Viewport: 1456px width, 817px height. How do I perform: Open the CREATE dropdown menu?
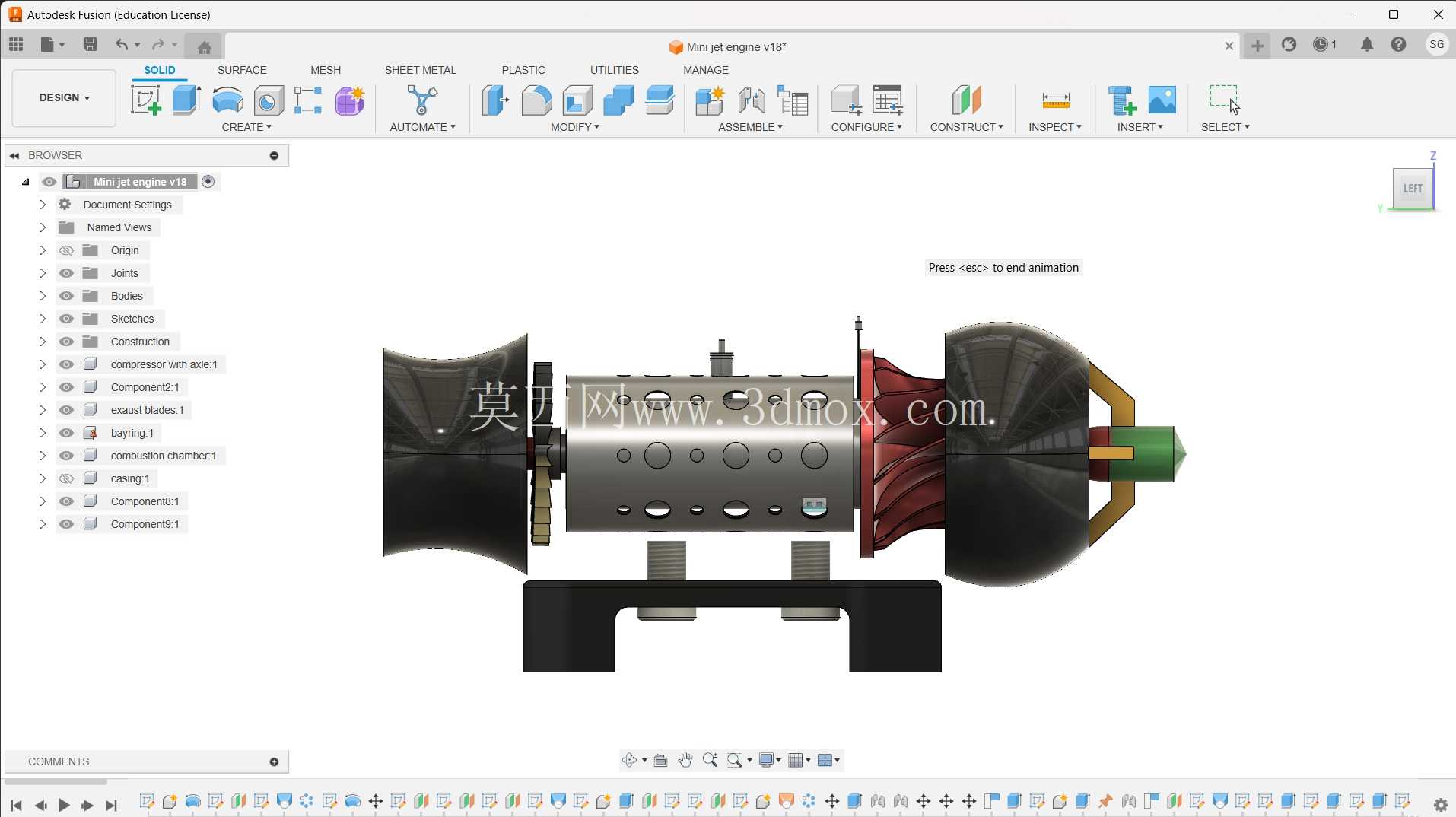pyautogui.click(x=246, y=127)
